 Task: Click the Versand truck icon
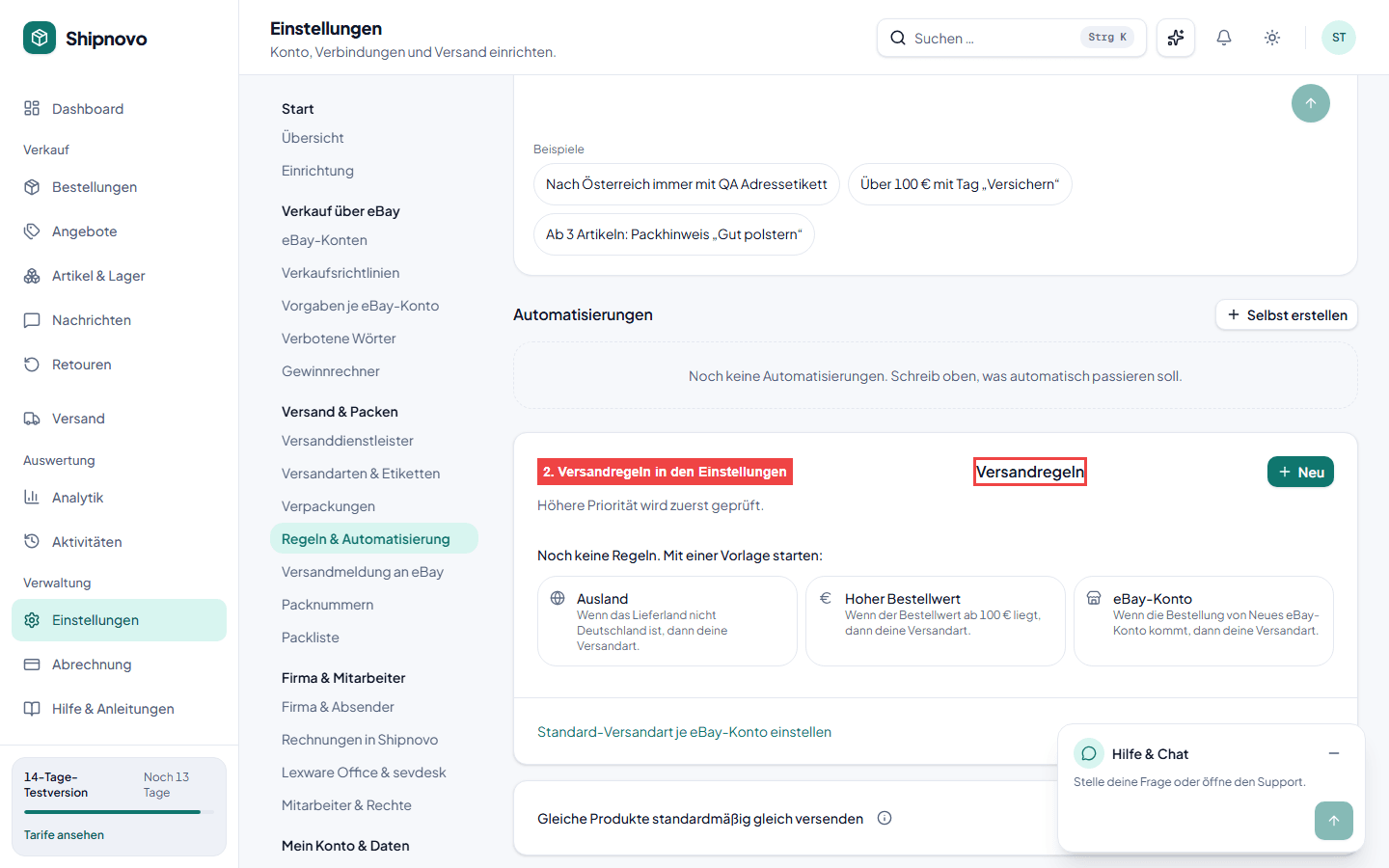coord(32,419)
